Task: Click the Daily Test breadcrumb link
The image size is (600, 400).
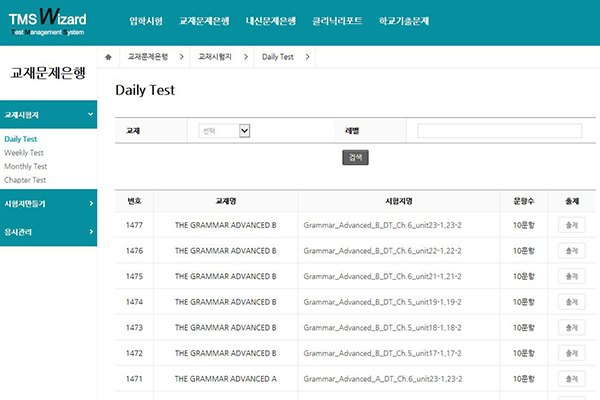Action: click(x=277, y=57)
